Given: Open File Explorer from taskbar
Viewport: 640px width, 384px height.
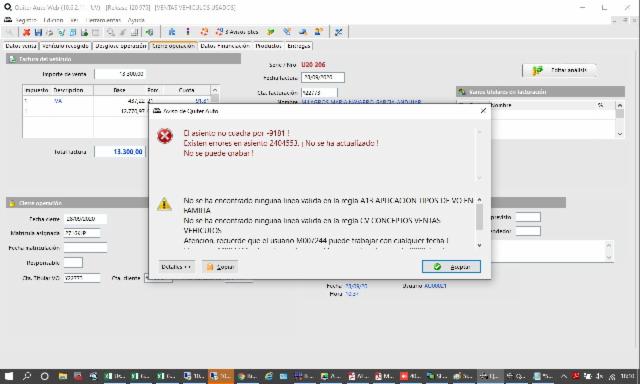Looking at the screenshot, I should (62, 376).
